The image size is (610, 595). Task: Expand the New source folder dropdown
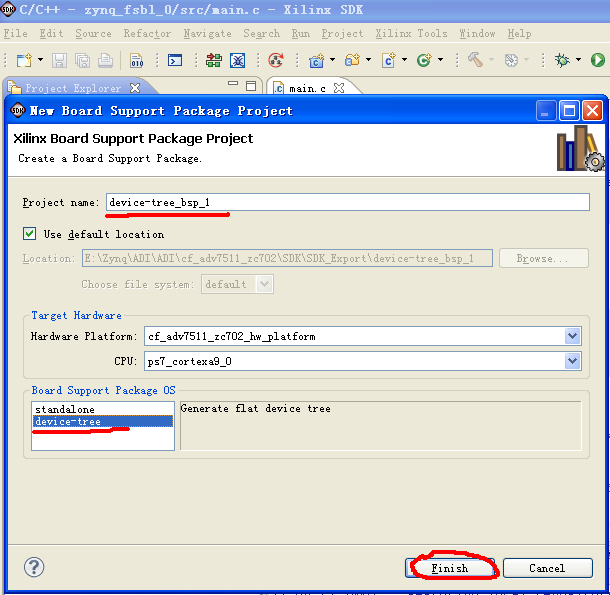click(368, 60)
